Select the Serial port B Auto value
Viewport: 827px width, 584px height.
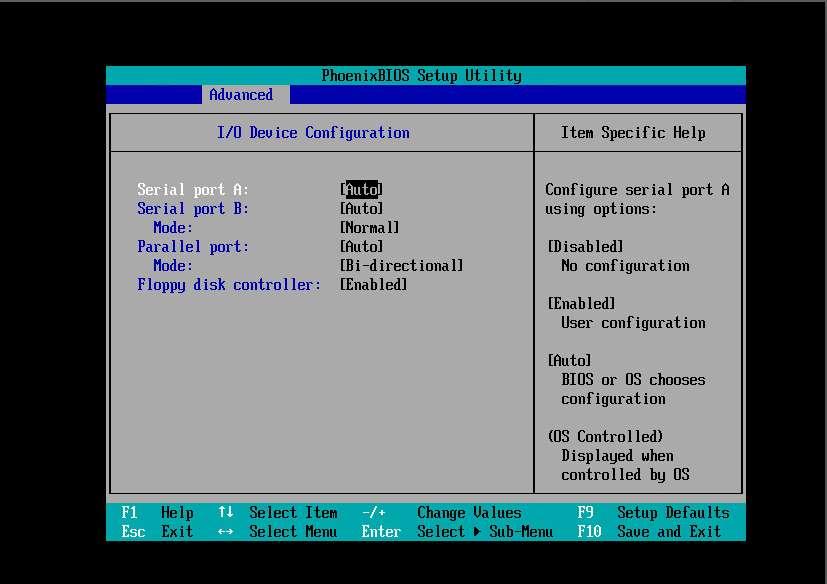(361, 208)
